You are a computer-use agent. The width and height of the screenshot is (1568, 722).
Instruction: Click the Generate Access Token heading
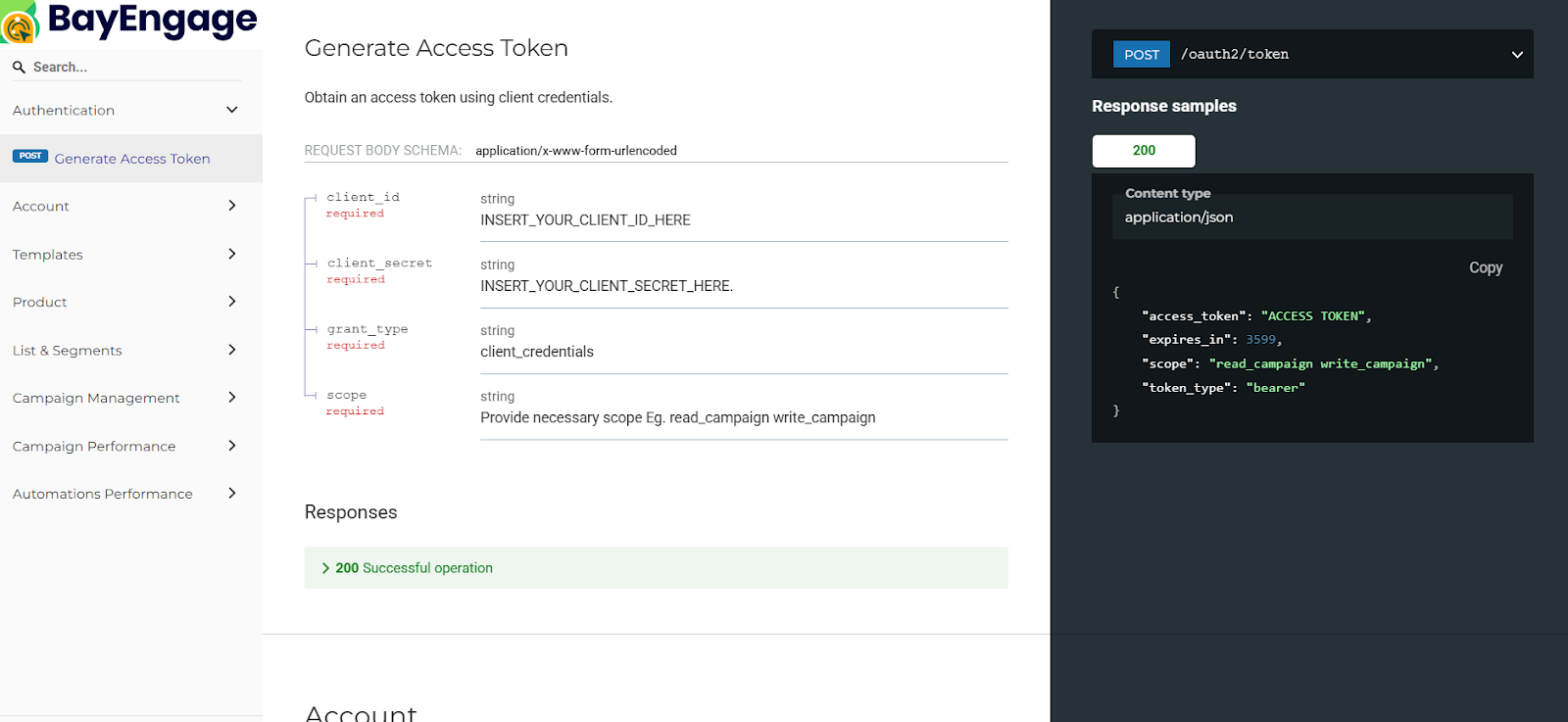coord(436,48)
